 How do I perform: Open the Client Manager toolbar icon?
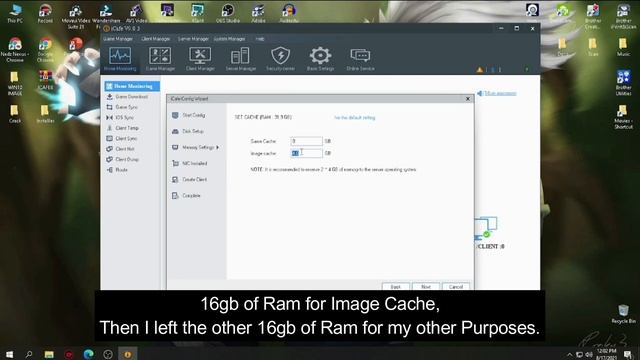click(200, 59)
